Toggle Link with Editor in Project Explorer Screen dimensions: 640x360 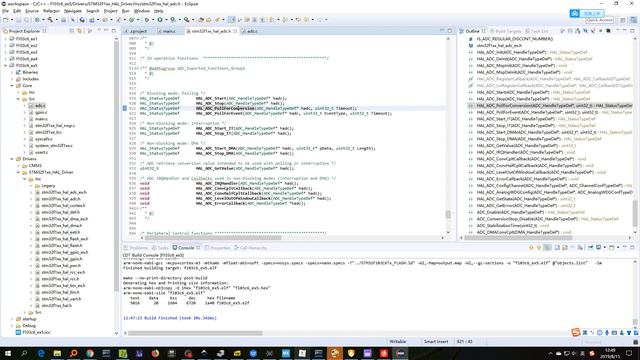coord(79,31)
